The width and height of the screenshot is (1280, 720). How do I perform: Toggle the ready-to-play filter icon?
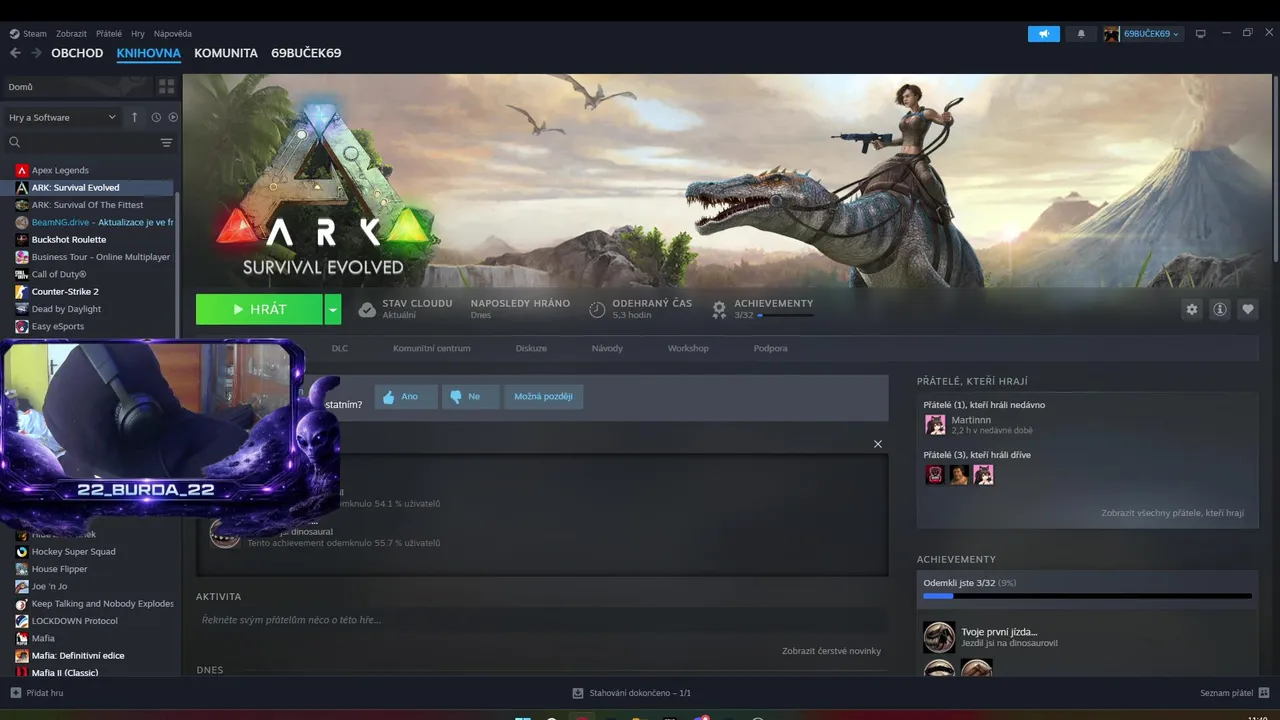[173, 117]
